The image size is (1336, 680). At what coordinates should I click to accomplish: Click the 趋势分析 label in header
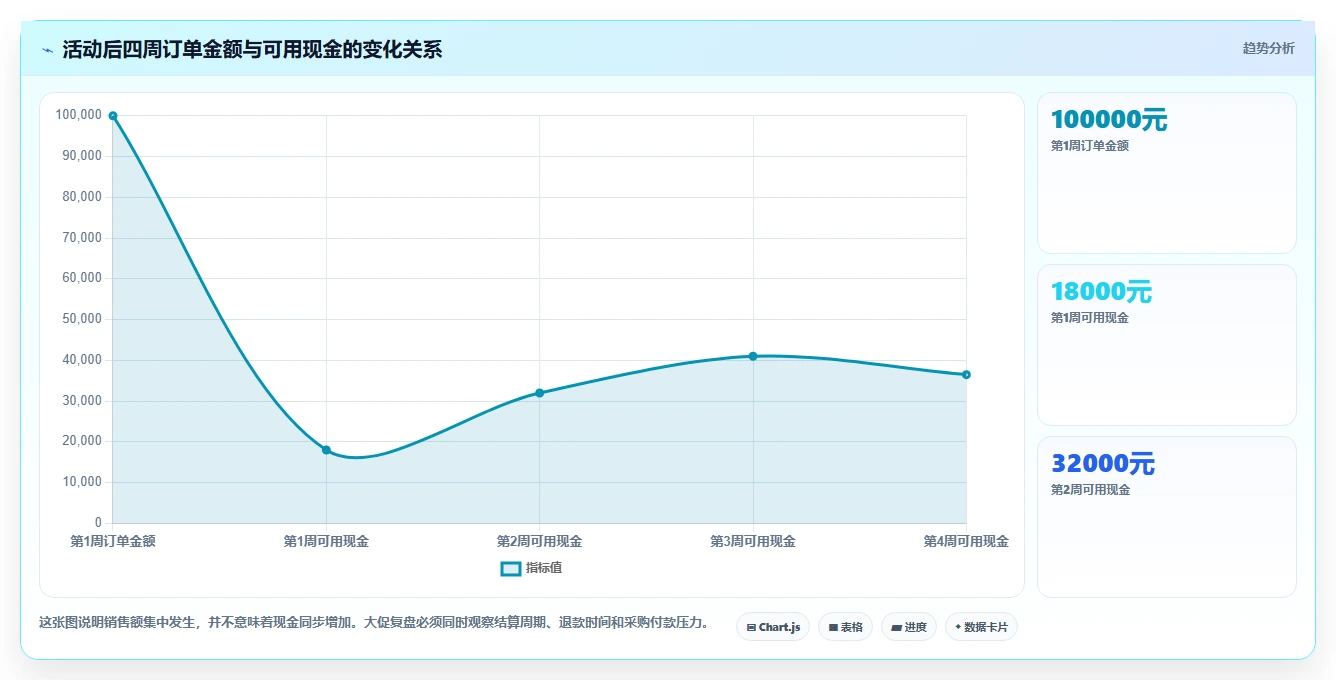tap(1268, 48)
